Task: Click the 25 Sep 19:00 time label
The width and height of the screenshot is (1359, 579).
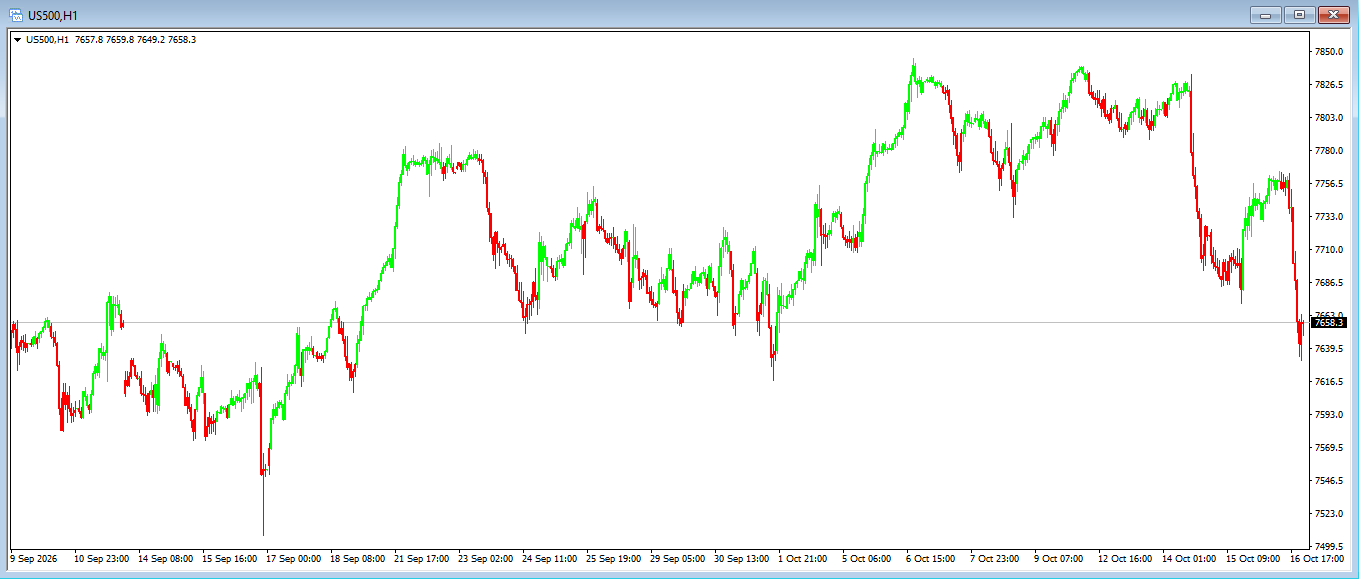Action: point(614,559)
